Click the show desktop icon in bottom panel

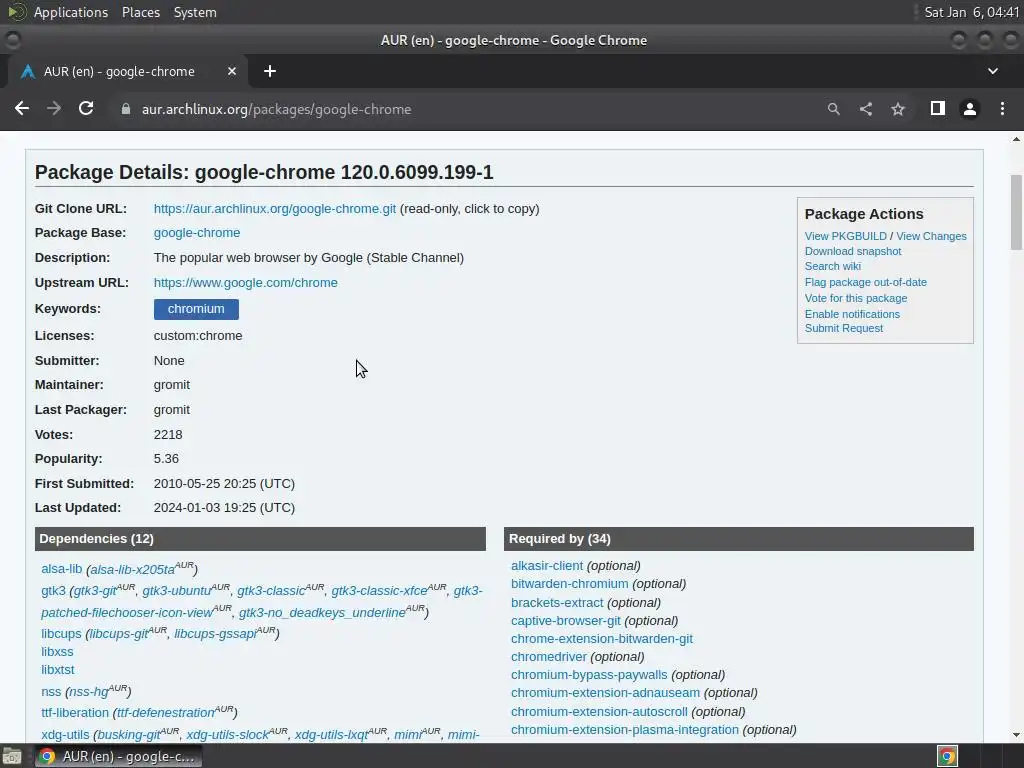pyautogui.click(x=12, y=756)
